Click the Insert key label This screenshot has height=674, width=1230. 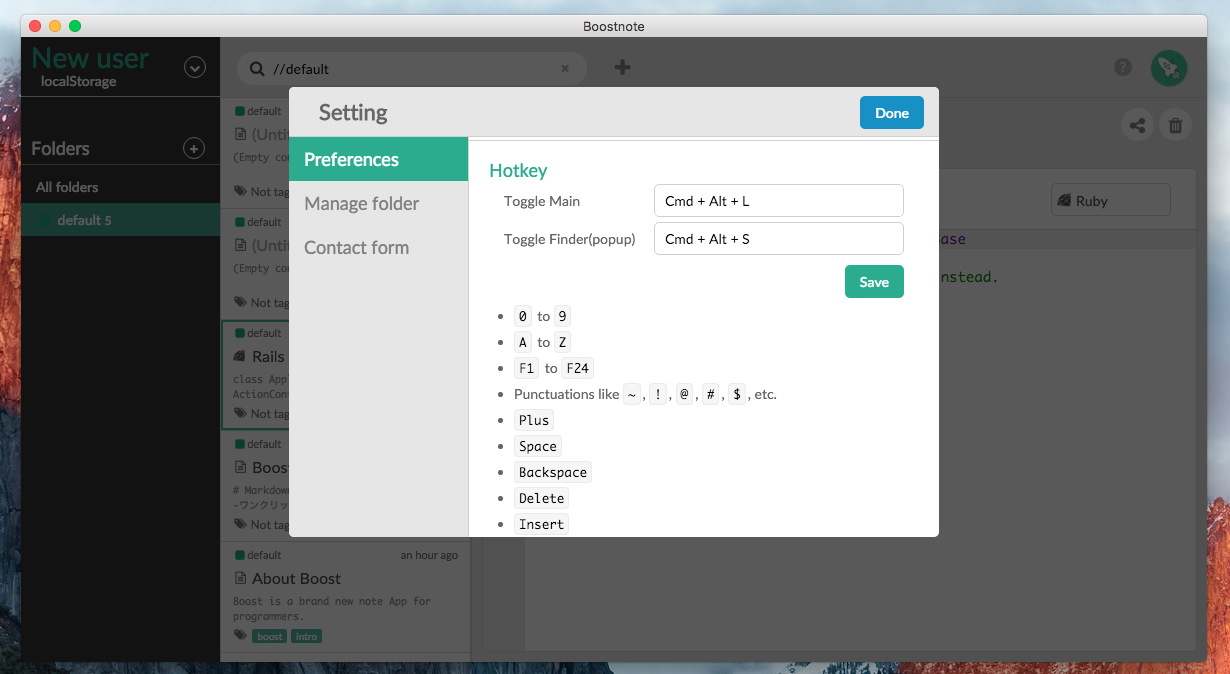[541, 524]
